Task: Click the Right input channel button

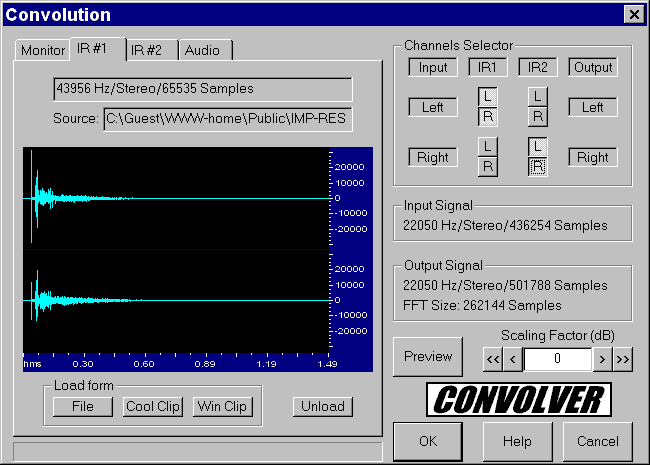Action: (x=433, y=157)
